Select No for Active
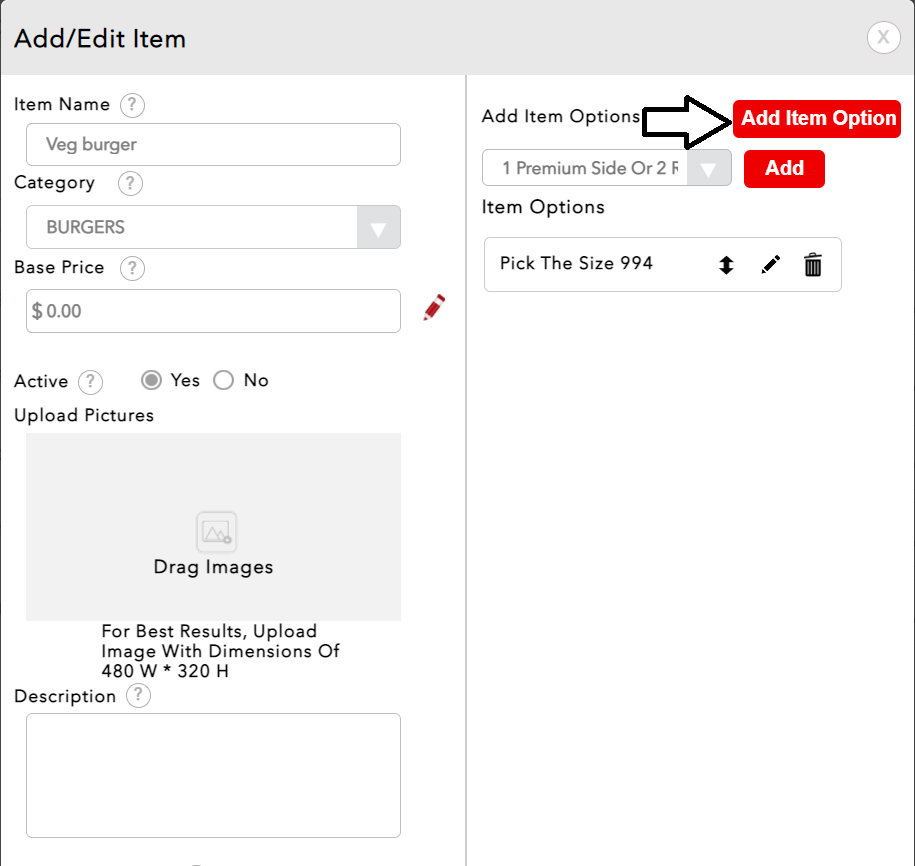This screenshot has height=866, width=915. pyautogui.click(x=224, y=380)
